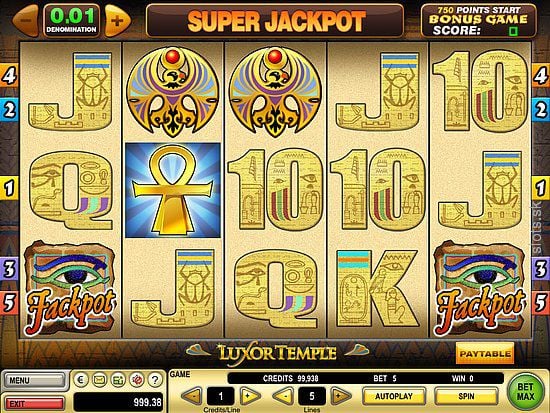Increase credits per line
This screenshot has height=413, width=550.
250,396
